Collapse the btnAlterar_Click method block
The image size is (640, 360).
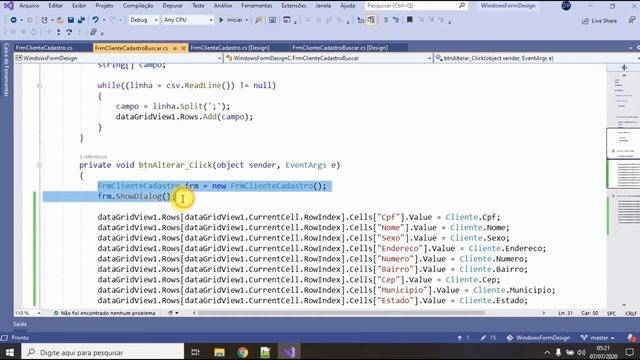coord(39,165)
